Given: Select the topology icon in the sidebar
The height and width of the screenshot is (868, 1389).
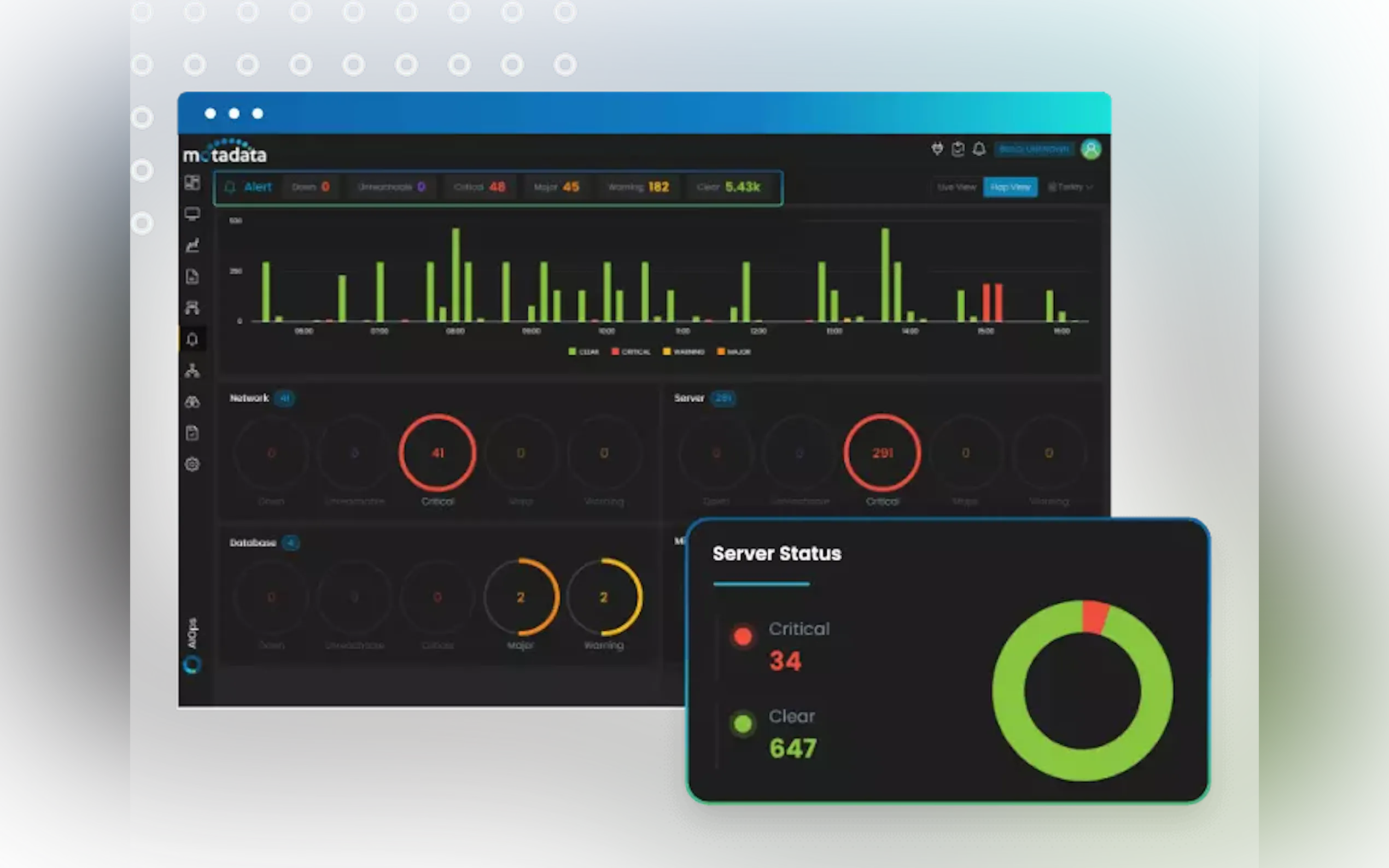Looking at the screenshot, I should point(192,371).
